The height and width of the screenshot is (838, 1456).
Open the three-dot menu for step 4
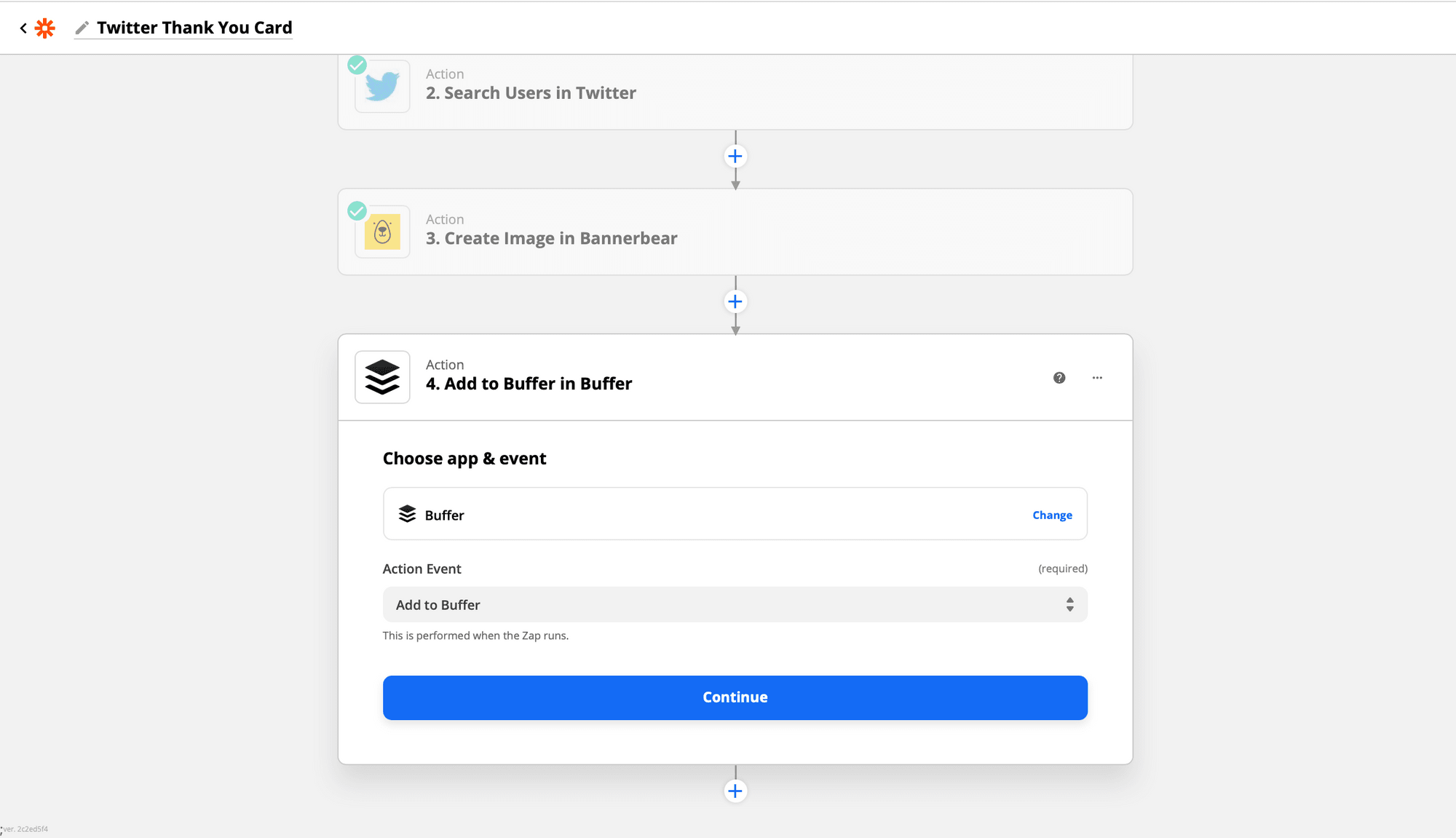tap(1097, 378)
